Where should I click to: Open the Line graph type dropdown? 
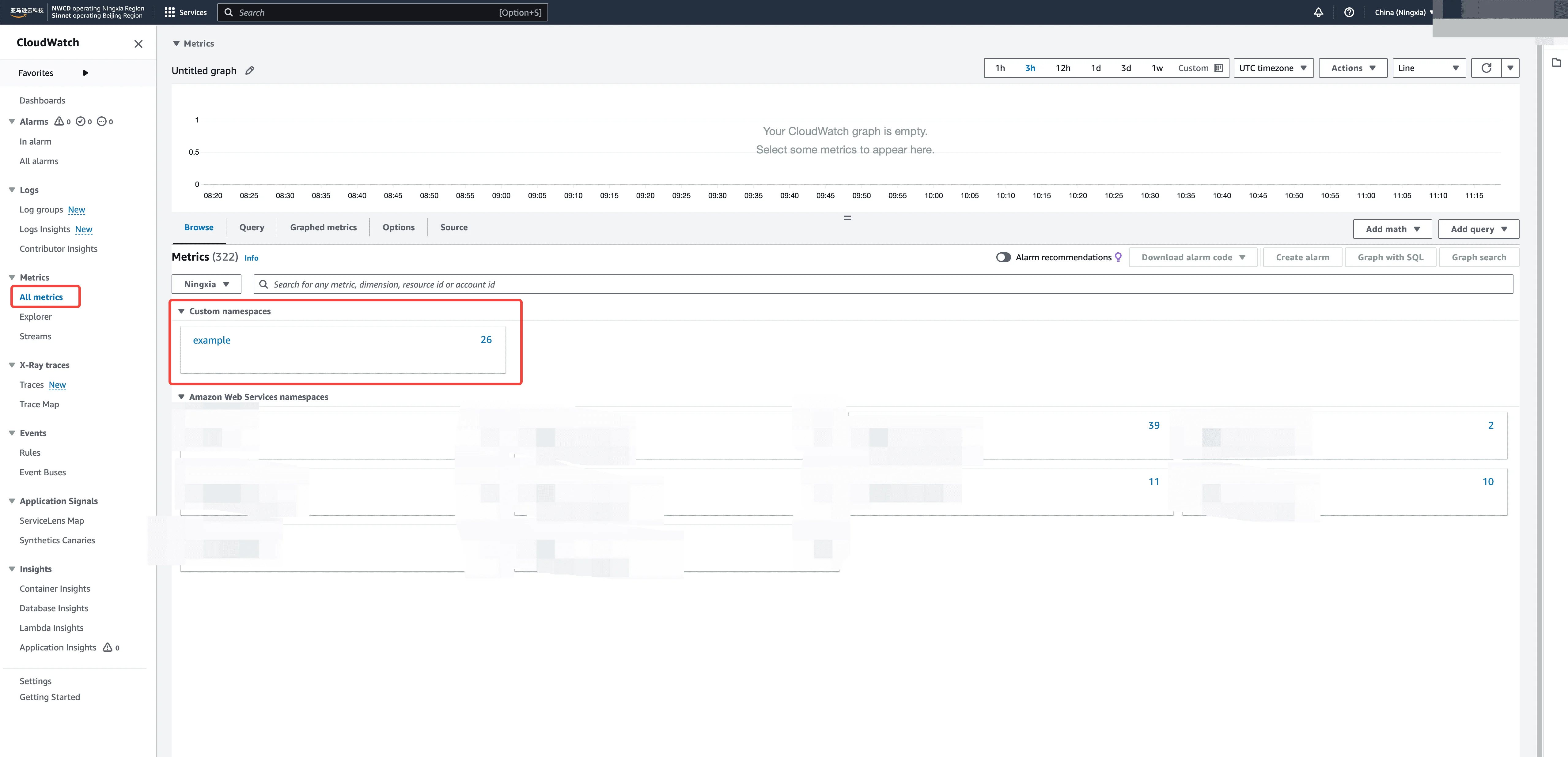tap(1428, 68)
